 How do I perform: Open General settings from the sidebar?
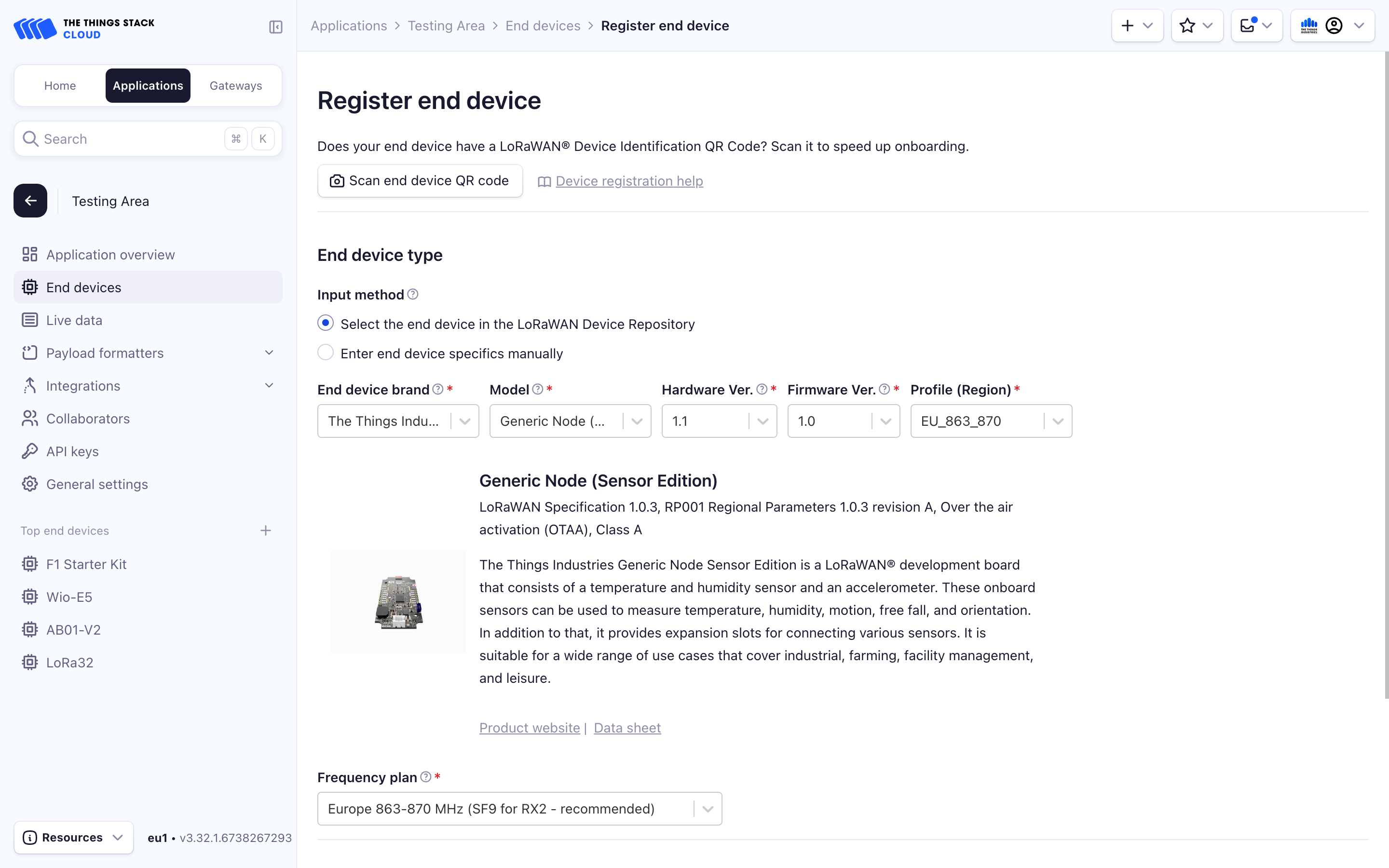[x=96, y=484]
